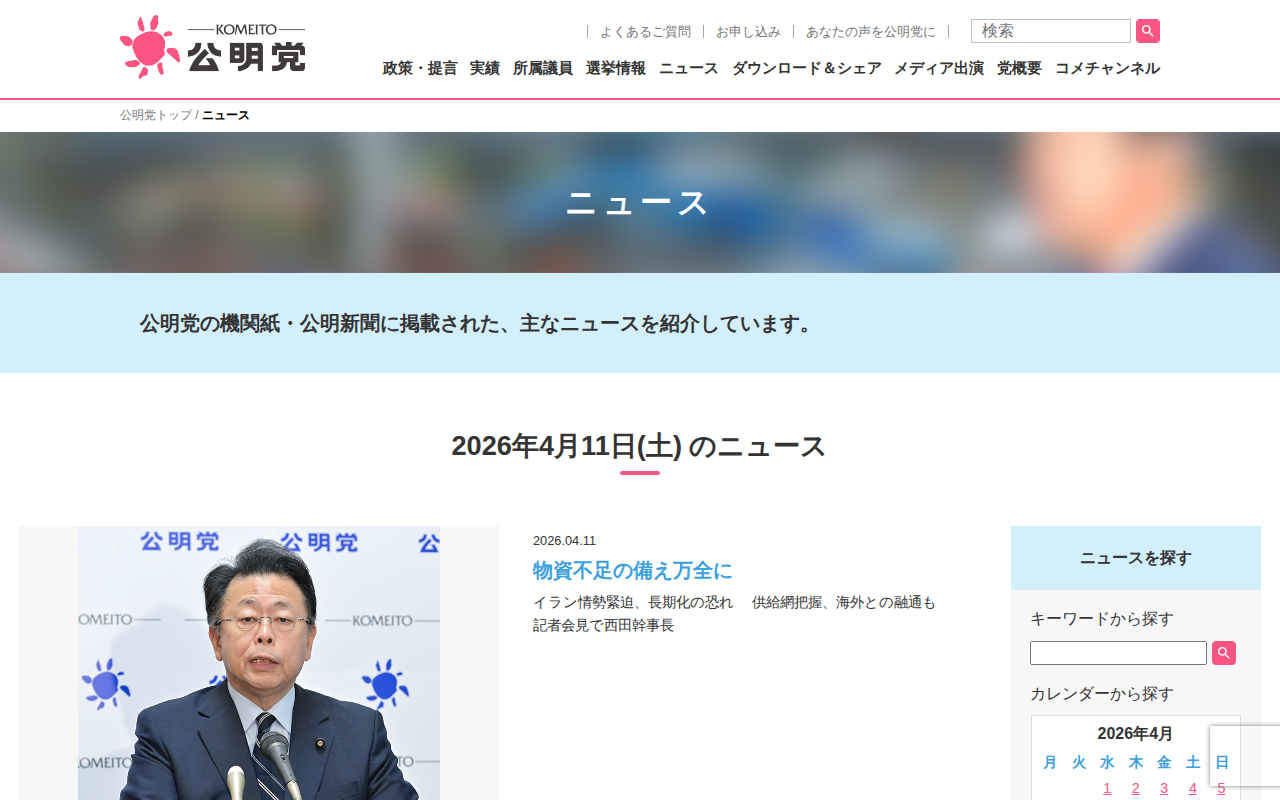
Task: Open the 政策・提言 menu
Action: 420,68
